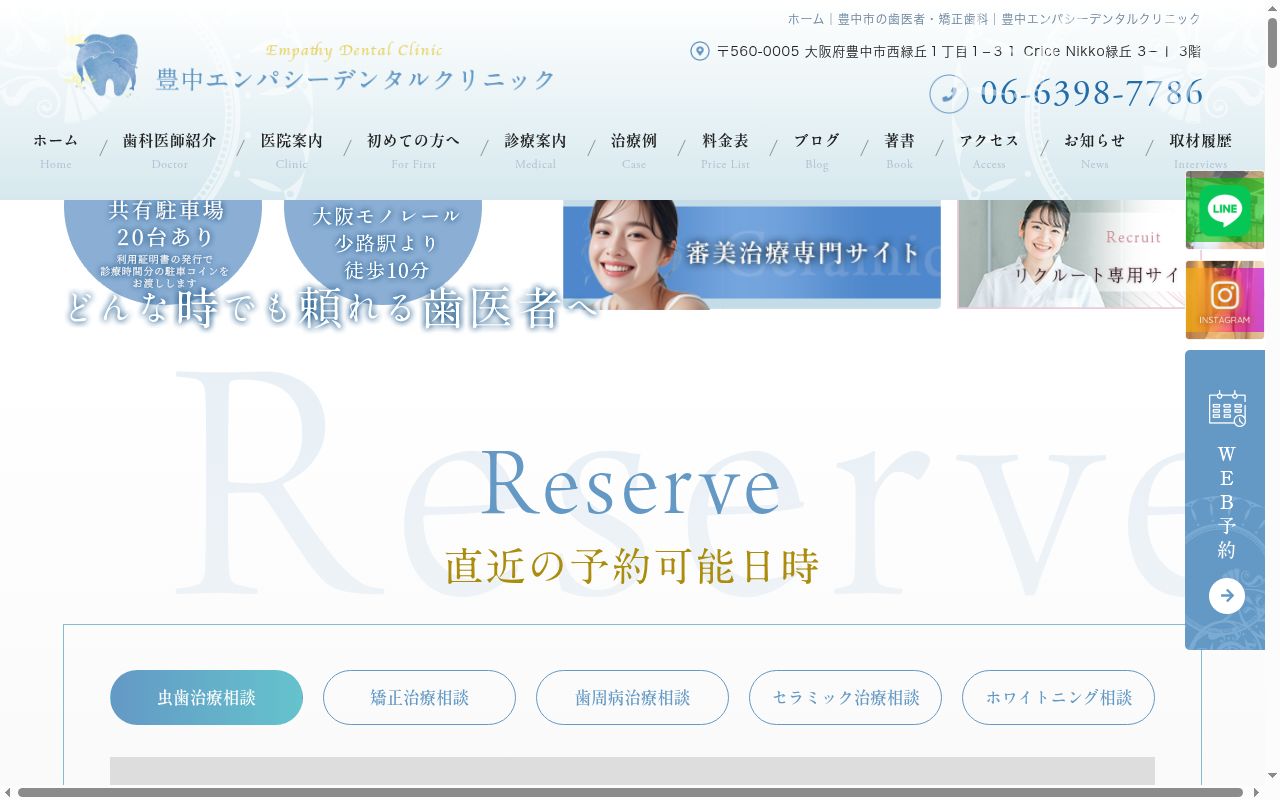The height and width of the screenshot is (800, 1280).
Task: Open お知らせ News menu
Action: point(1095,150)
